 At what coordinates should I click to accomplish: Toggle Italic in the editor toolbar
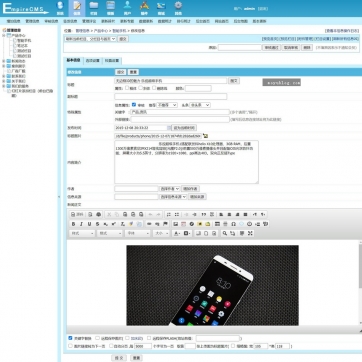pyautogui.click(x=81, y=224)
